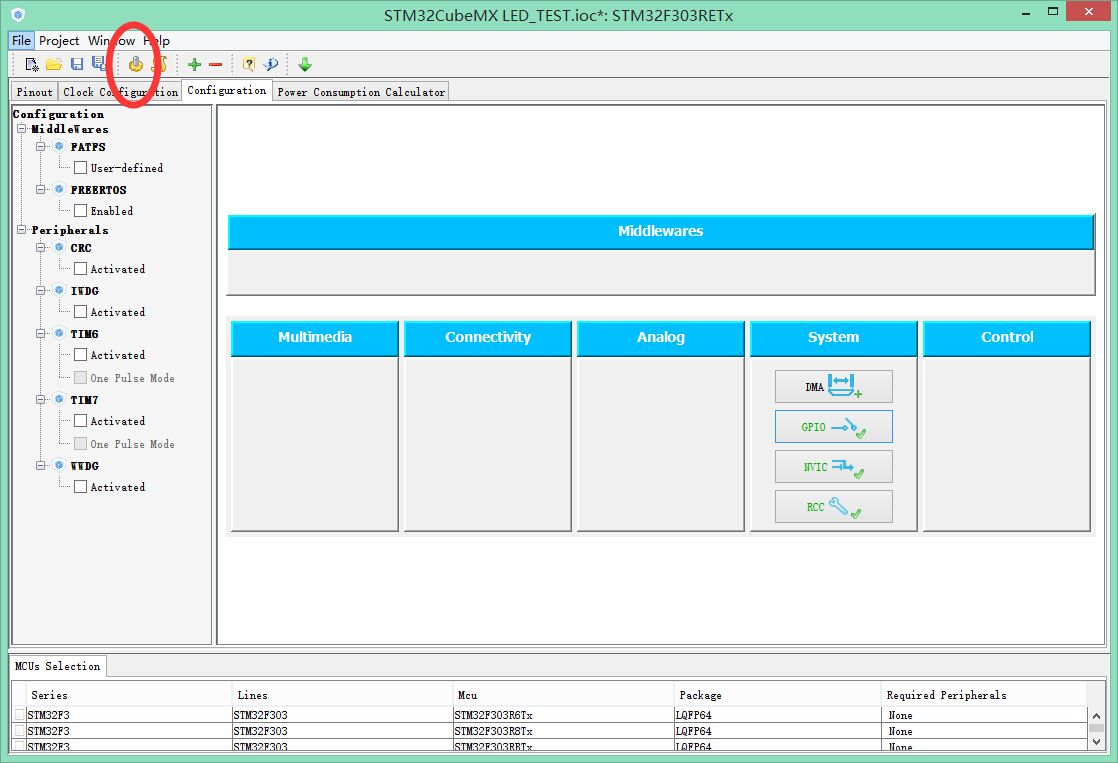Check Activated under TIM7
The height and width of the screenshot is (763, 1118).
tap(81, 421)
